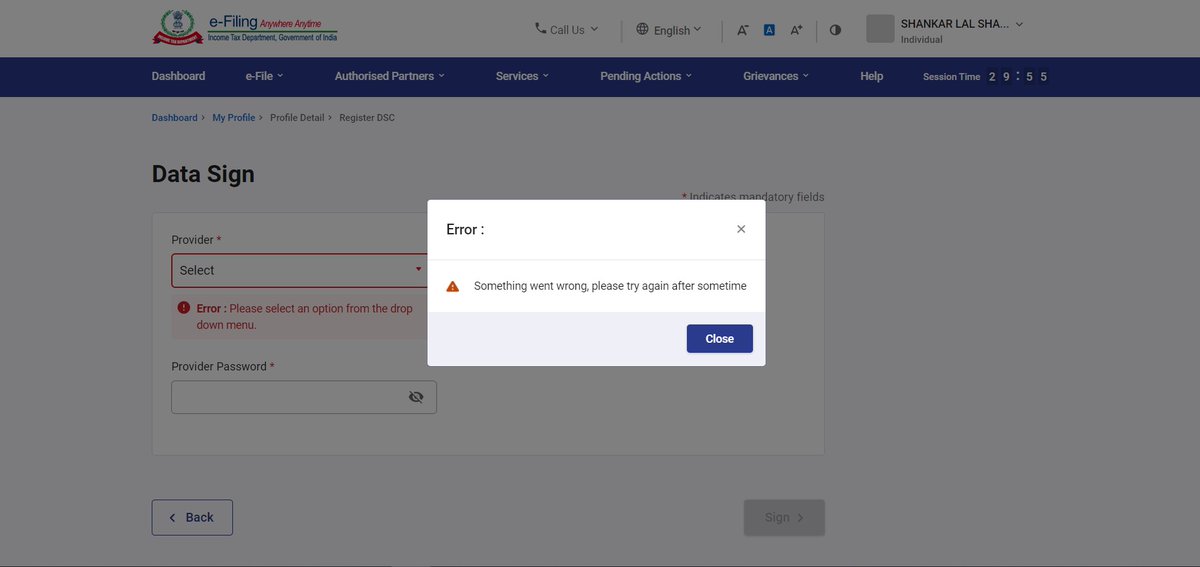
Task: Click the e-Filing Income Tax Department logo
Action: [x=245, y=28]
